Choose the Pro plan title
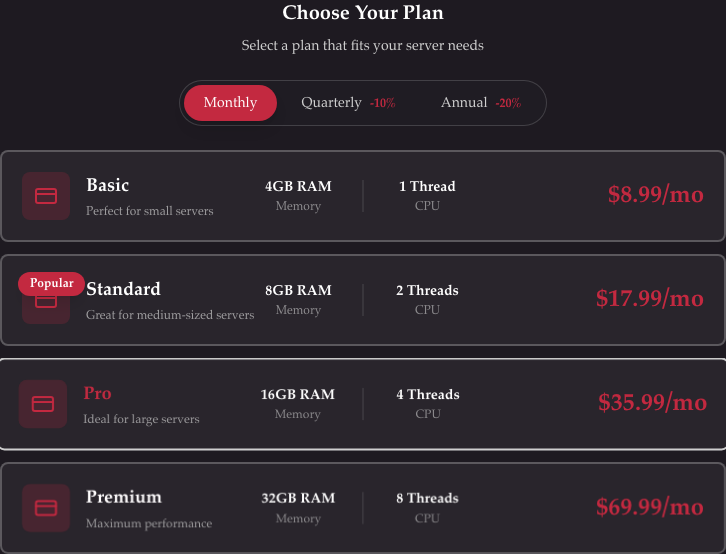Viewport: 726px width, 554px height. coord(97,393)
